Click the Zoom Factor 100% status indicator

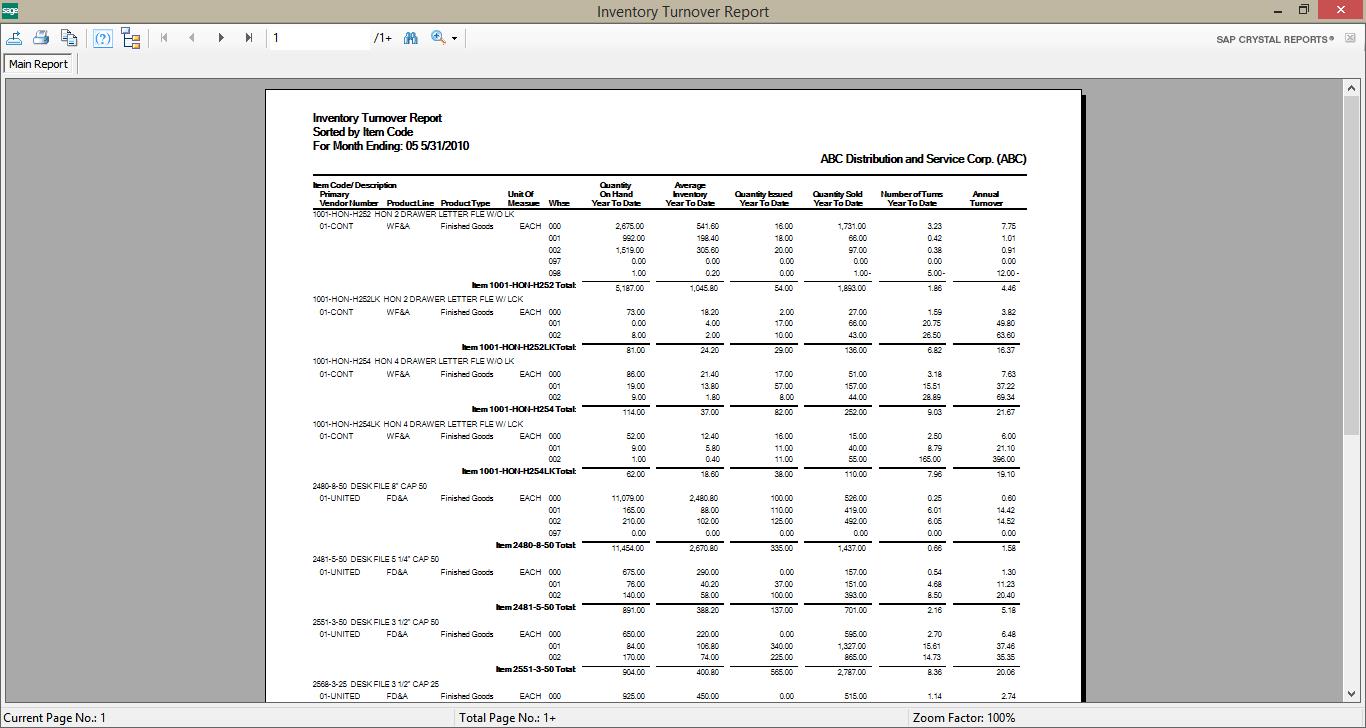pos(964,716)
